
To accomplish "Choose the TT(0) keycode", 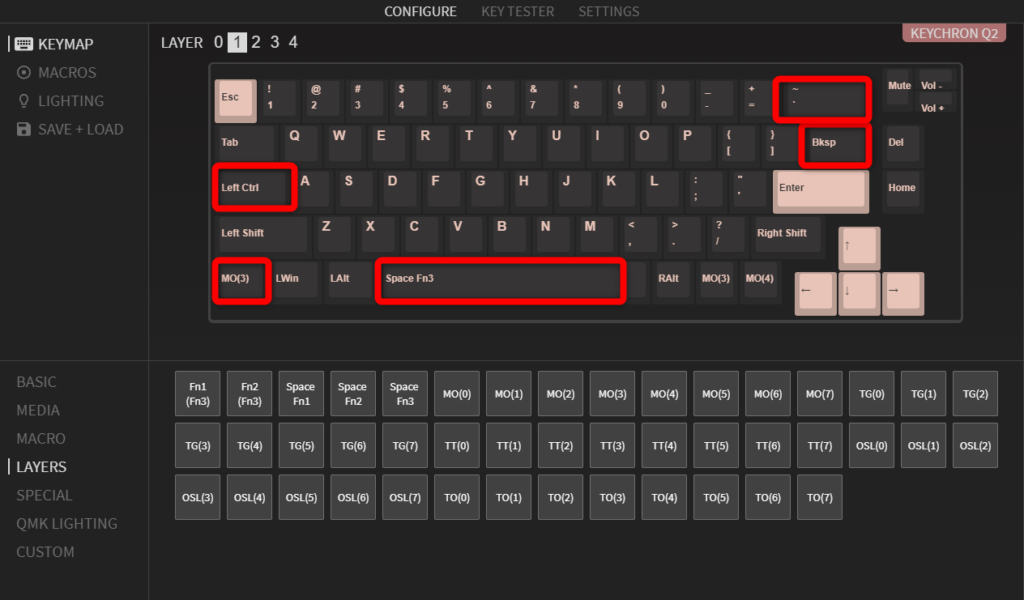I will tap(456, 445).
